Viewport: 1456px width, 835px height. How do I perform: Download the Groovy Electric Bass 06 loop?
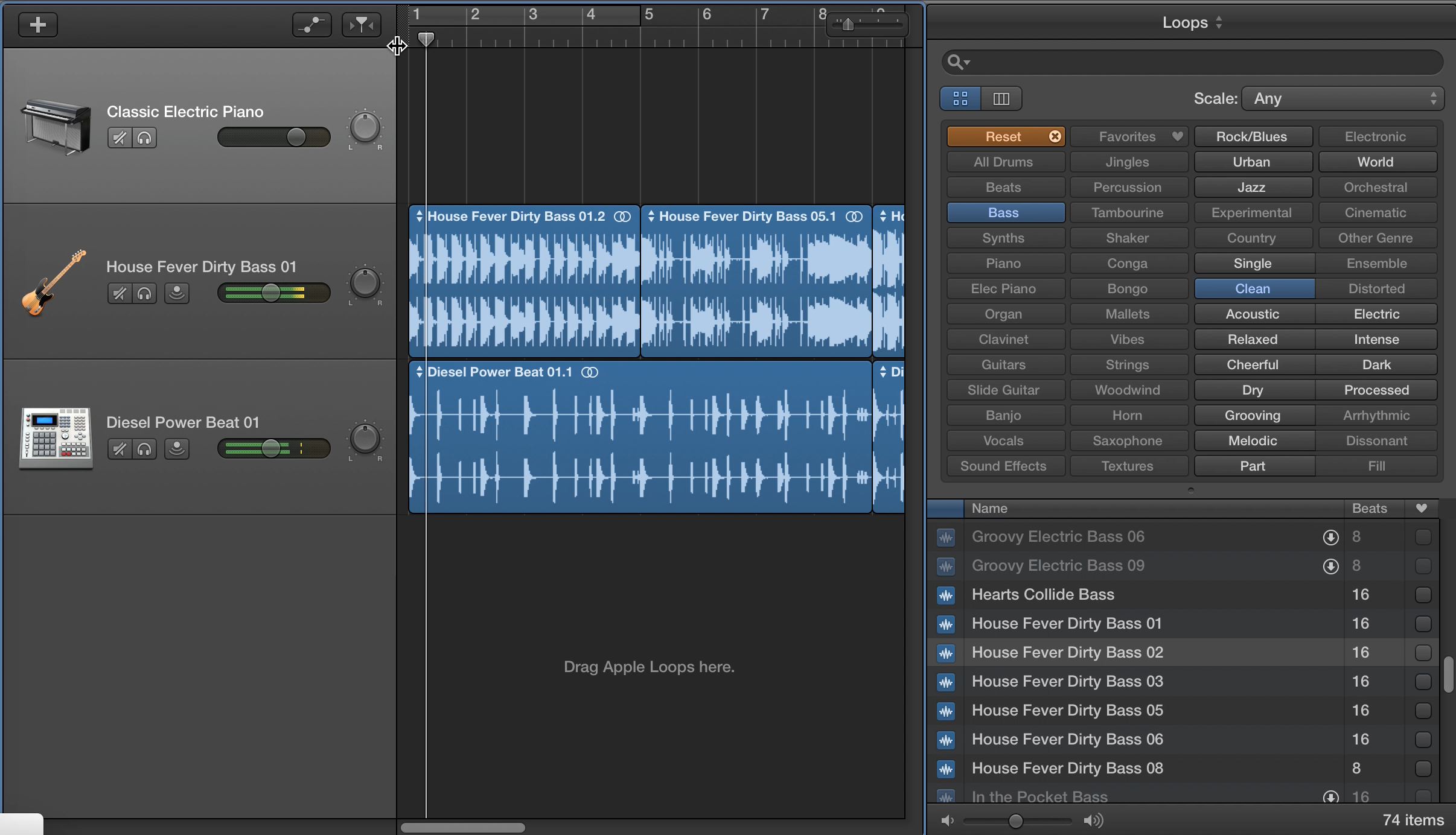(1330, 538)
